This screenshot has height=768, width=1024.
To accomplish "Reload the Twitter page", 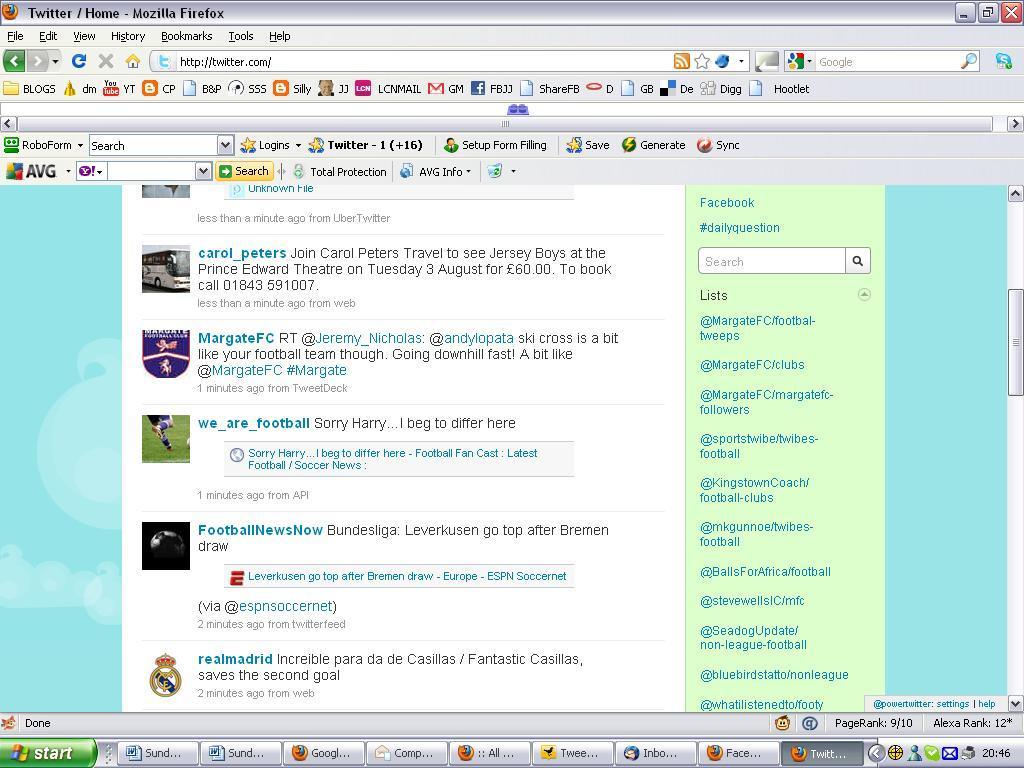I will pos(79,61).
